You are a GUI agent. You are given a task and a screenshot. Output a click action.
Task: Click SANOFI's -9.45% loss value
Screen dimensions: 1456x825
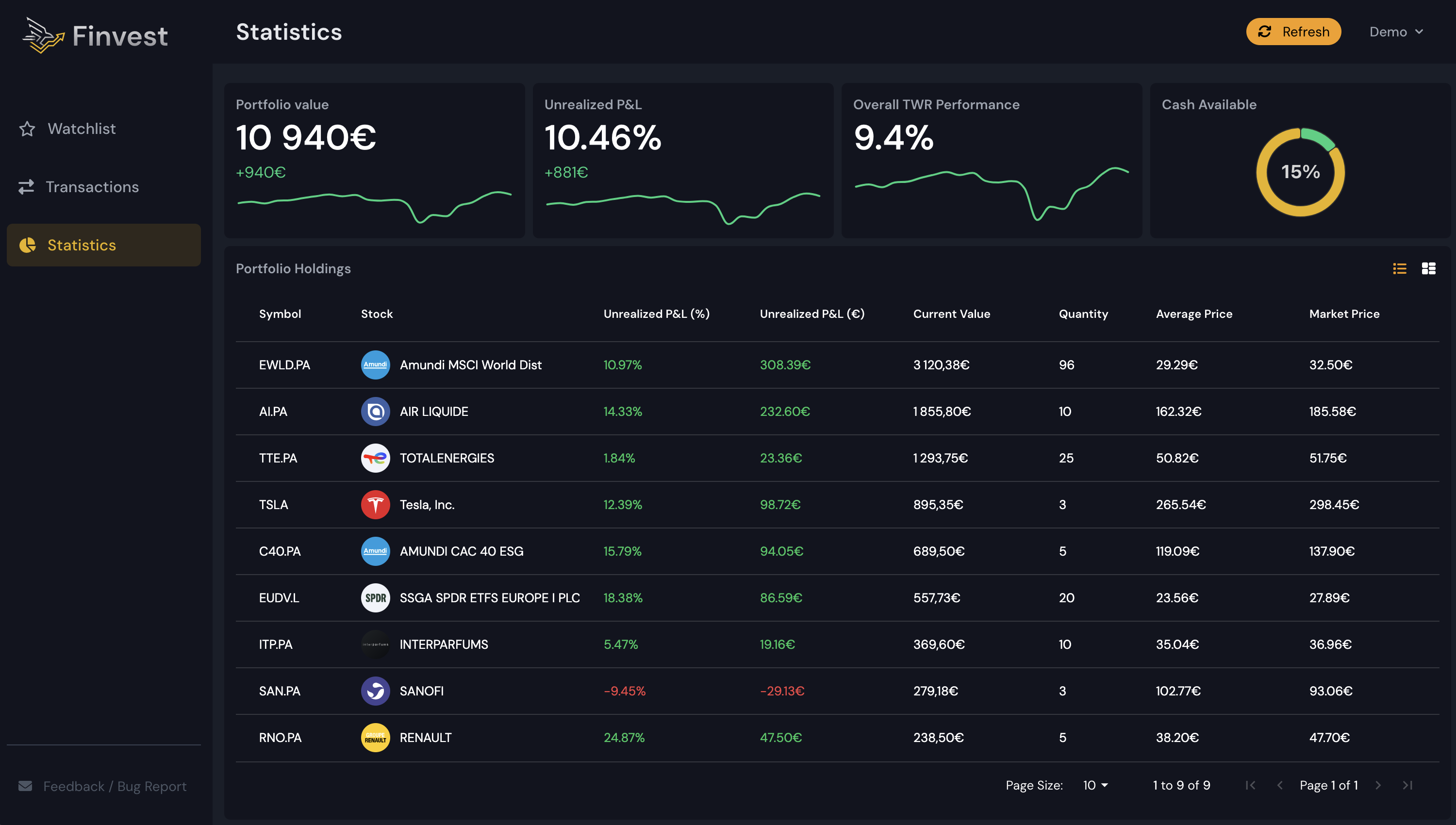click(x=624, y=691)
